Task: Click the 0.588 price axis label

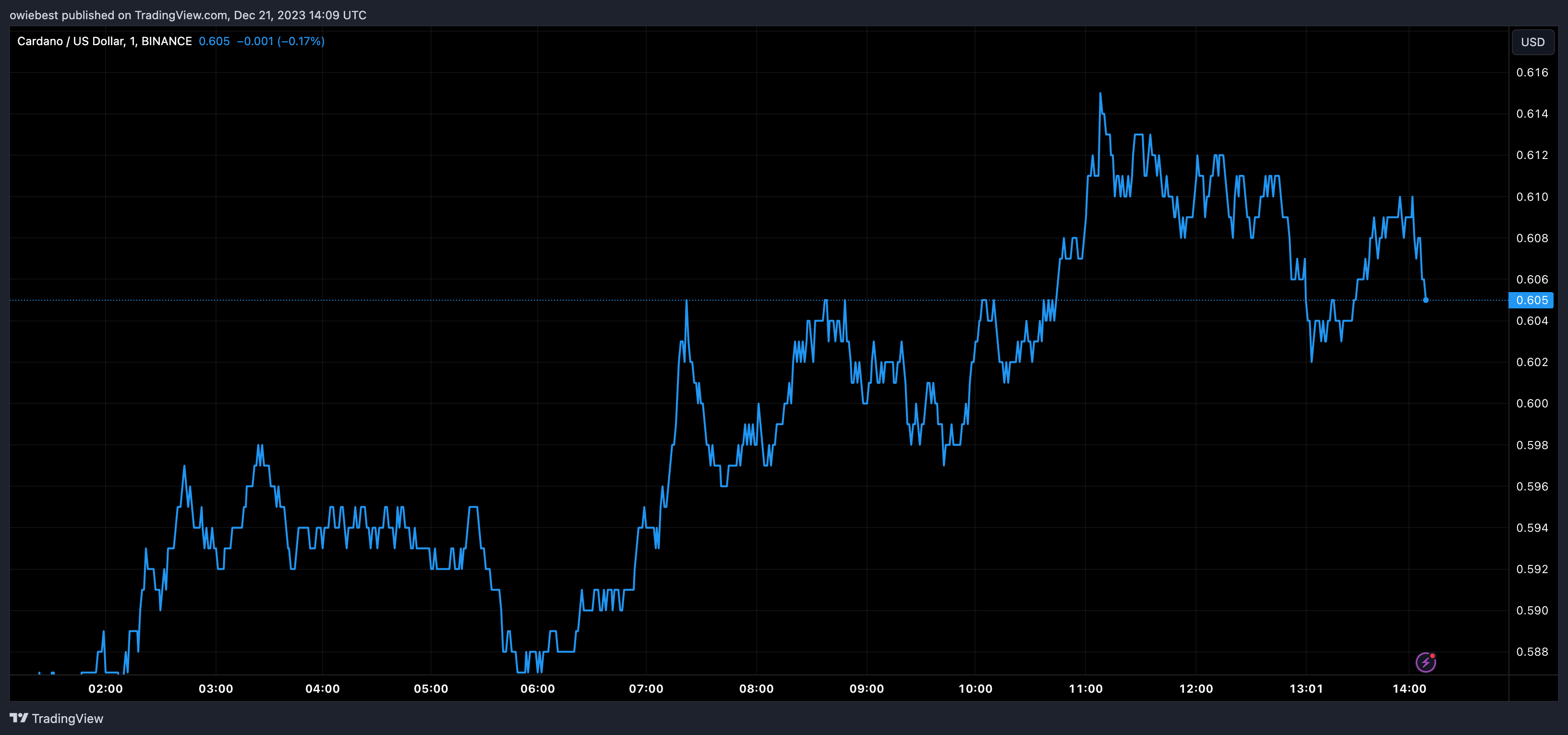Action: click(x=1532, y=652)
